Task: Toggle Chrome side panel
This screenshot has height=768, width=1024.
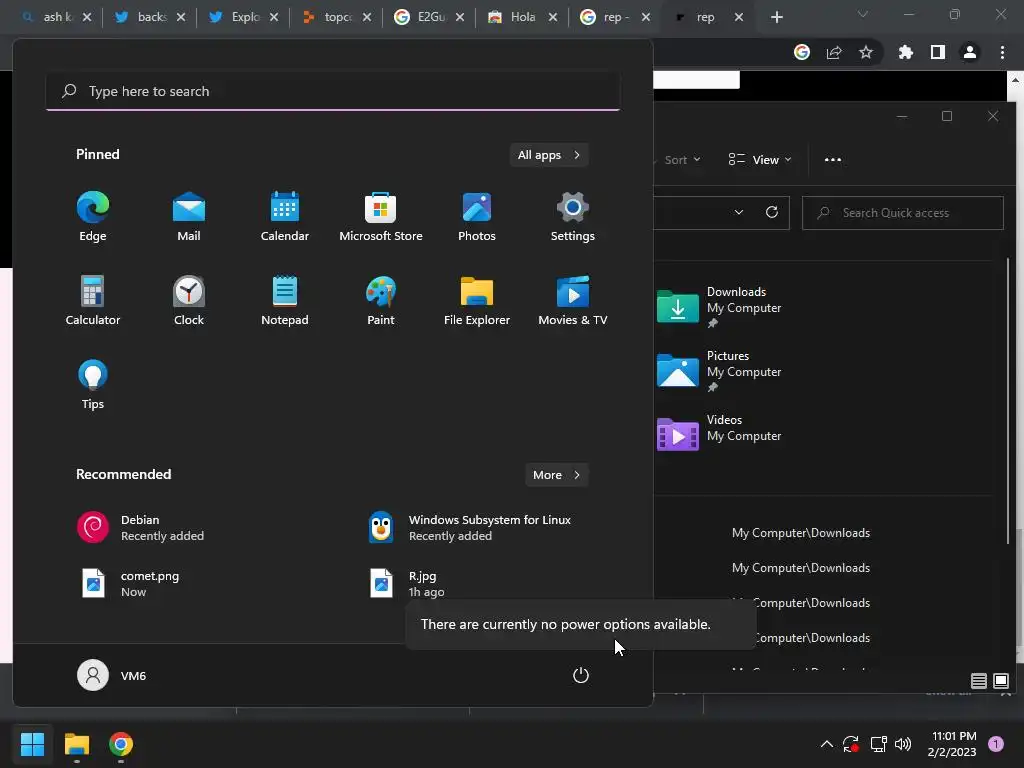Action: (938, 52)
